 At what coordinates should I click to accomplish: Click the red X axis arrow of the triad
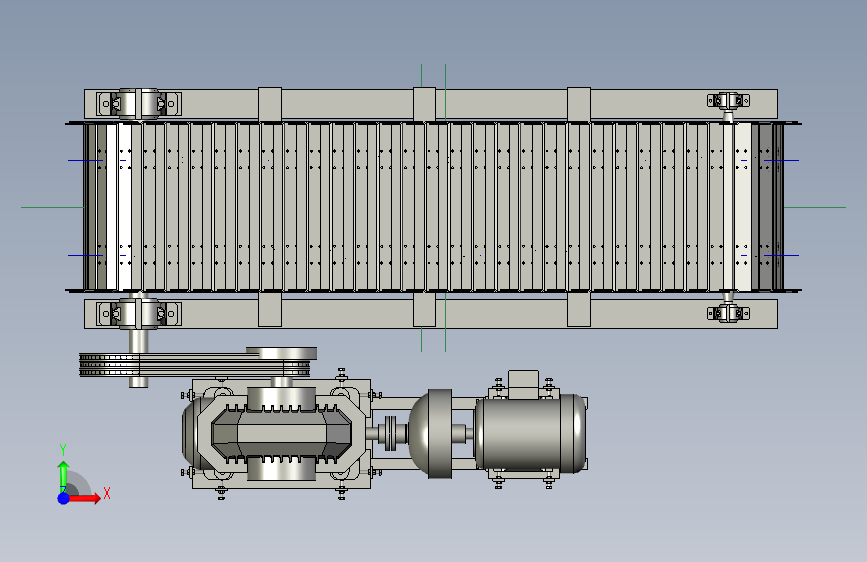(x=84, y=498)
